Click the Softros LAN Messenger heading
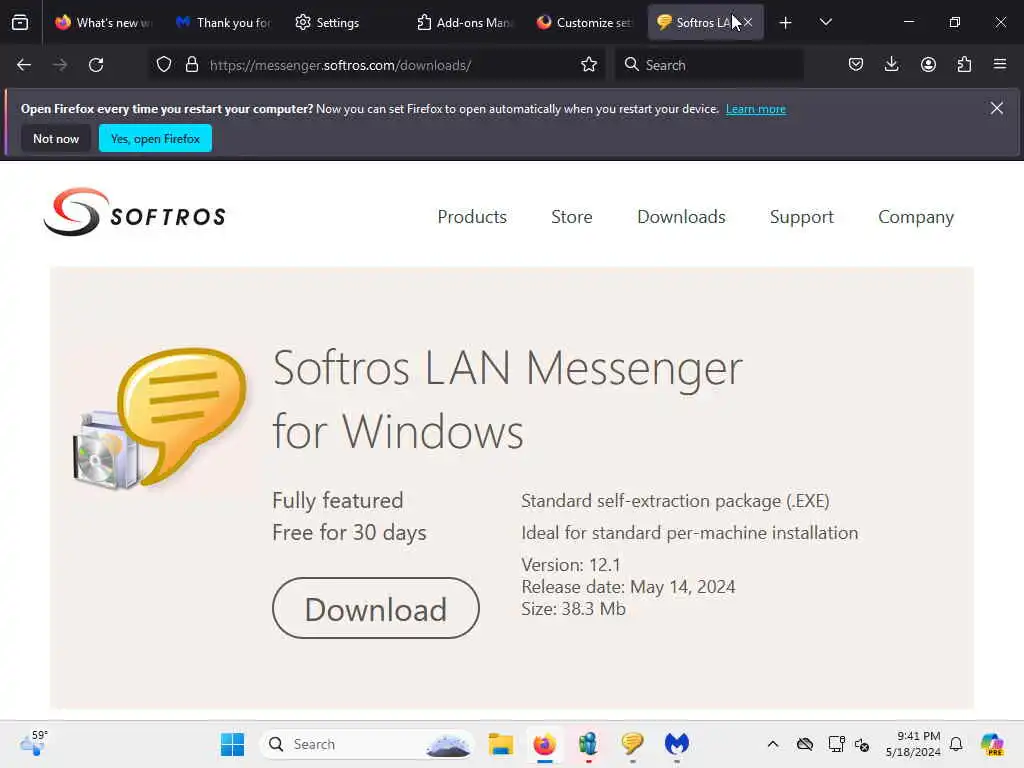Screen dimensions: 1024x768 (507, 400)
